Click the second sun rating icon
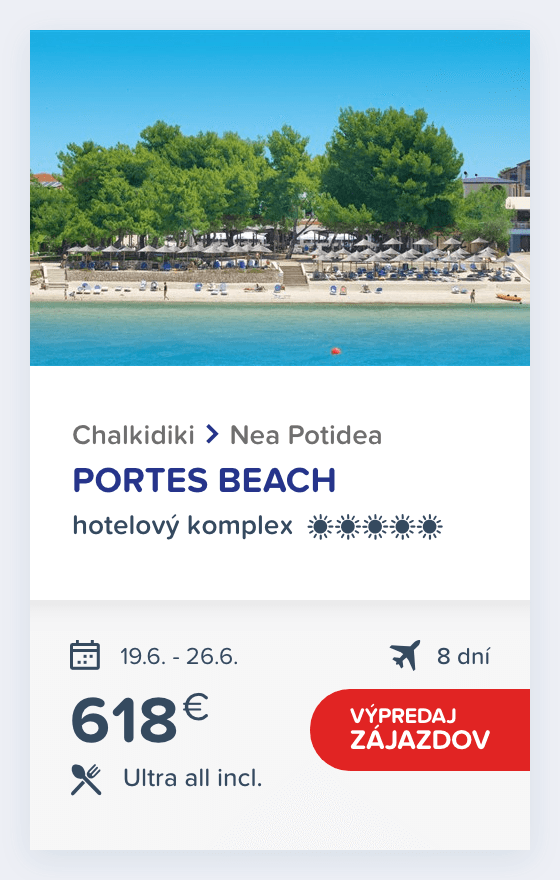Screen dimensions: 560x880 click(x=347, y=527)
